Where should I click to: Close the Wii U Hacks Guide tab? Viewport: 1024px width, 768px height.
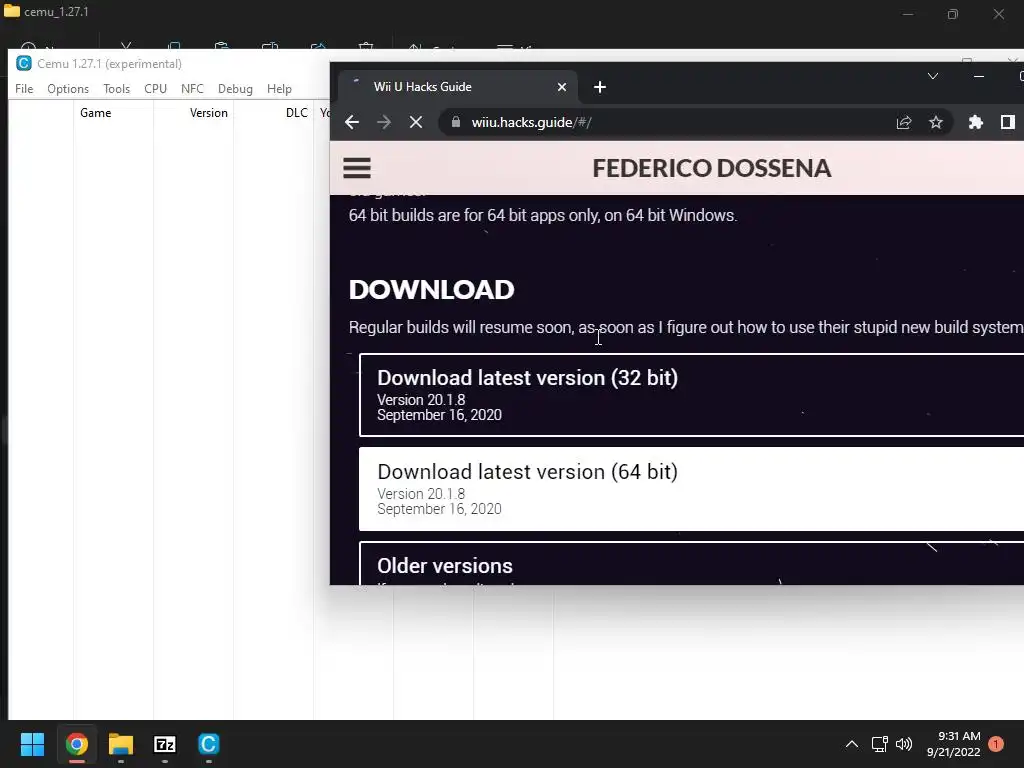click(562, 87)
